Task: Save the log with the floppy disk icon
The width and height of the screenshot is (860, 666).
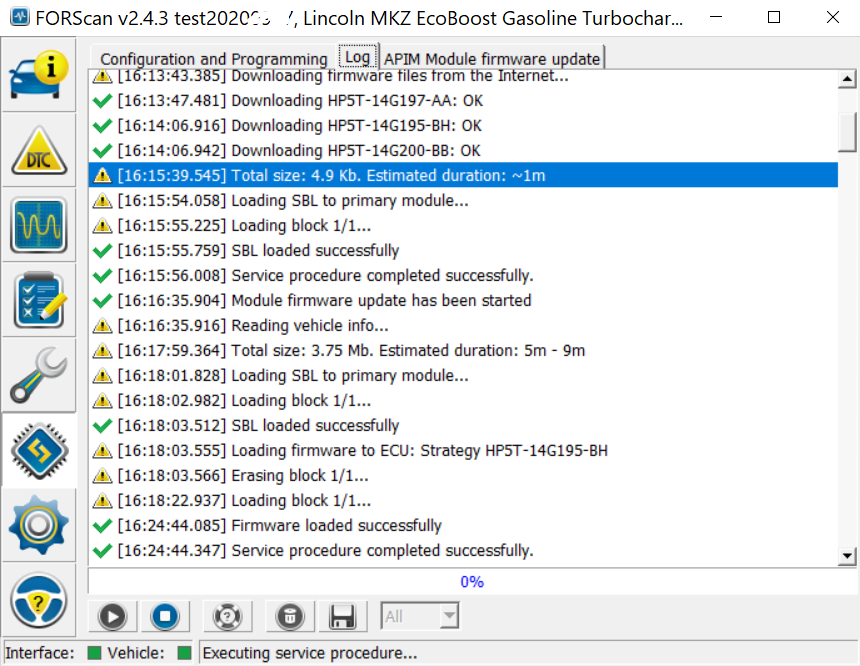Action: click(x=343, y=617)
